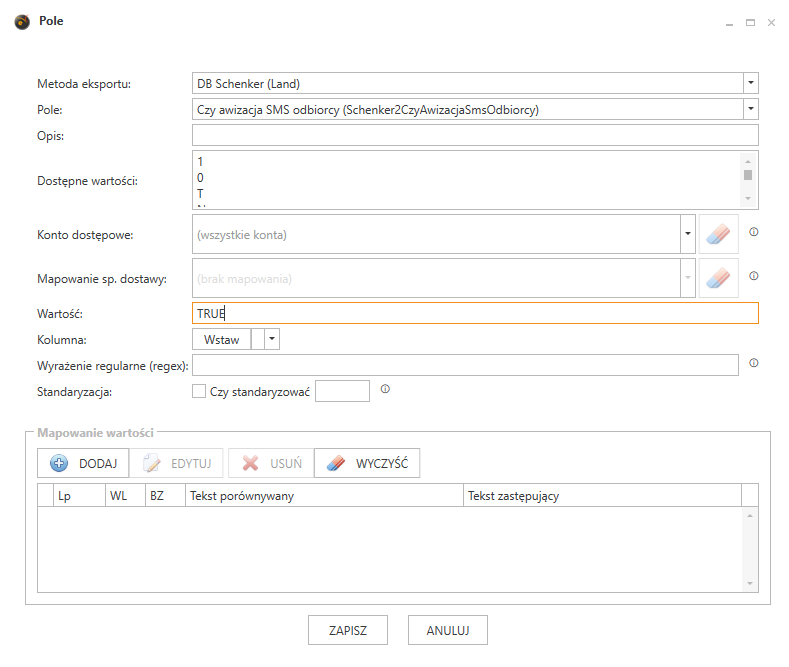Click the Lp column header

(x=79, y=495)
